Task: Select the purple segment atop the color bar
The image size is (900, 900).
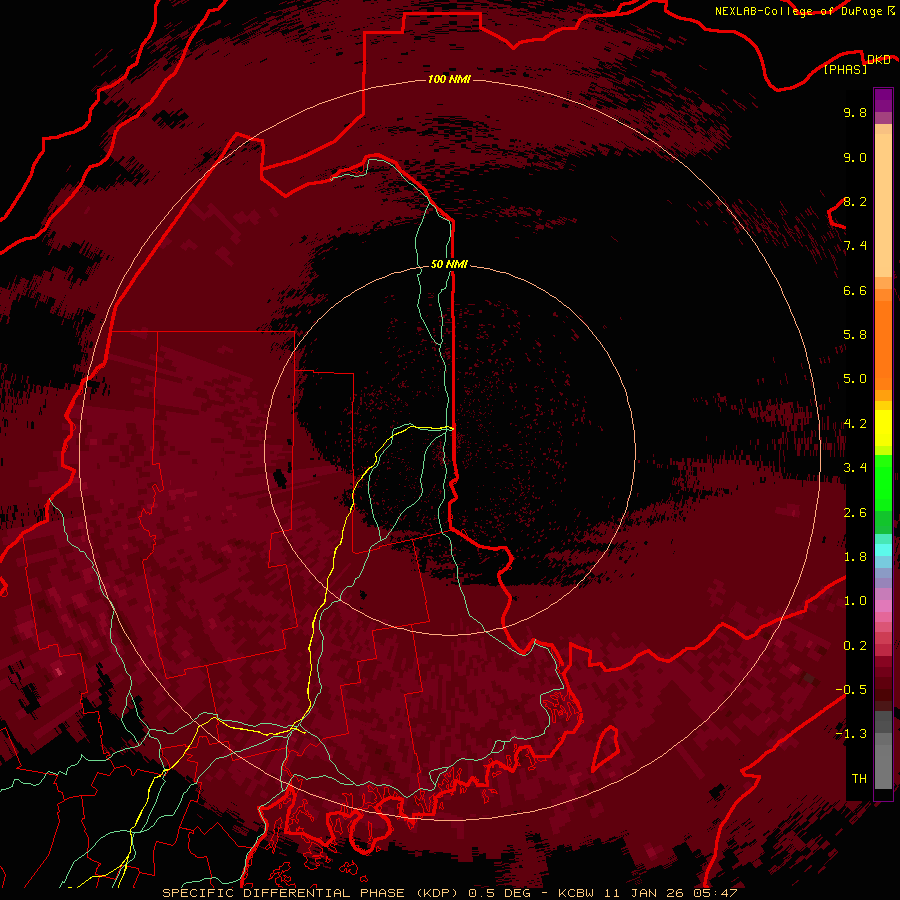Action: [x=883, y=100]
